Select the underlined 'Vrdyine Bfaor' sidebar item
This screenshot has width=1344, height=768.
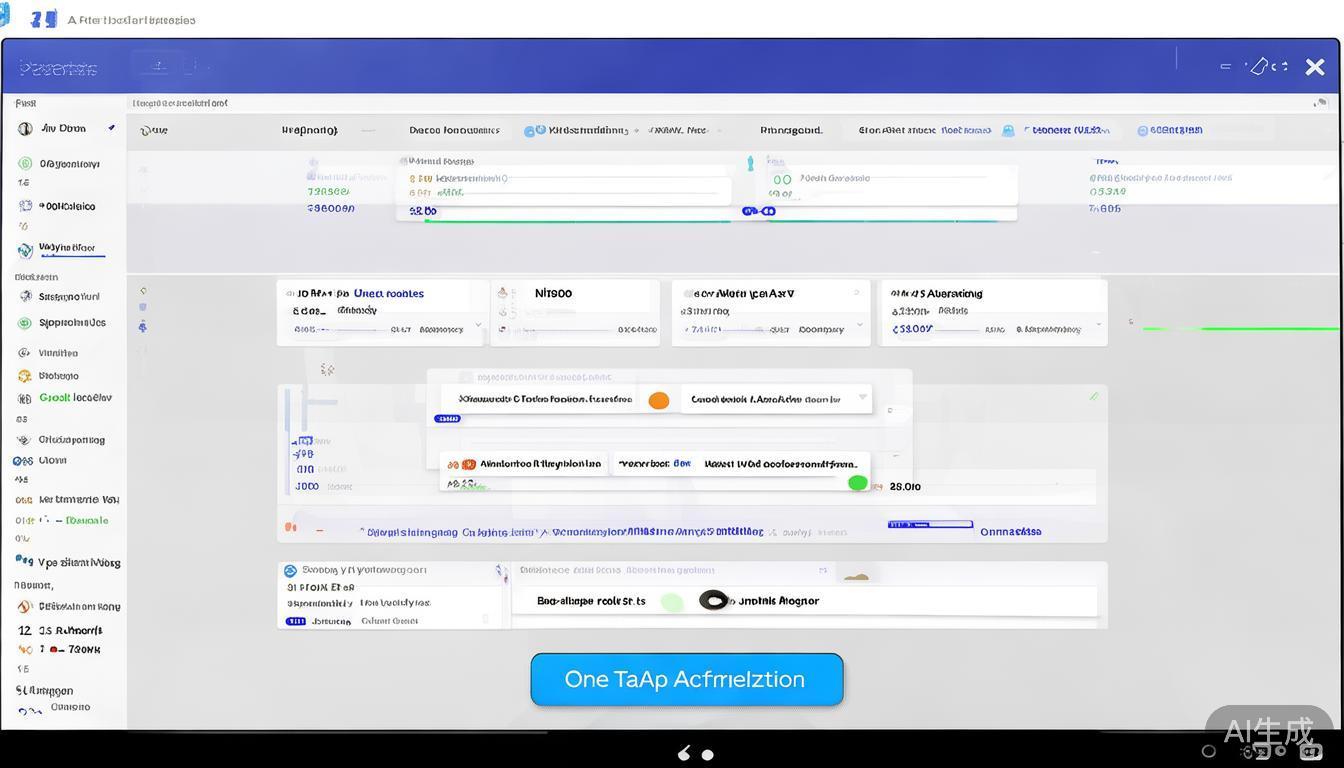67,248
